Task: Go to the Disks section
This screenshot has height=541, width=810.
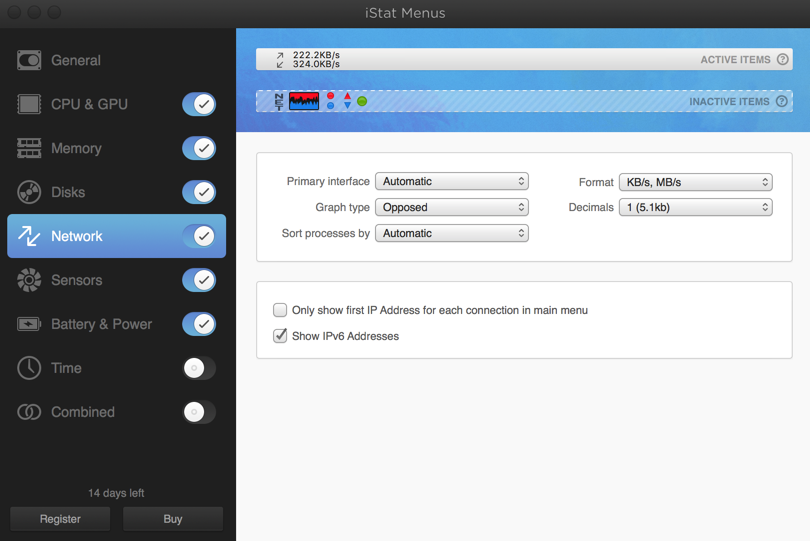Action: pyautogui.click(x=68, y=192)
